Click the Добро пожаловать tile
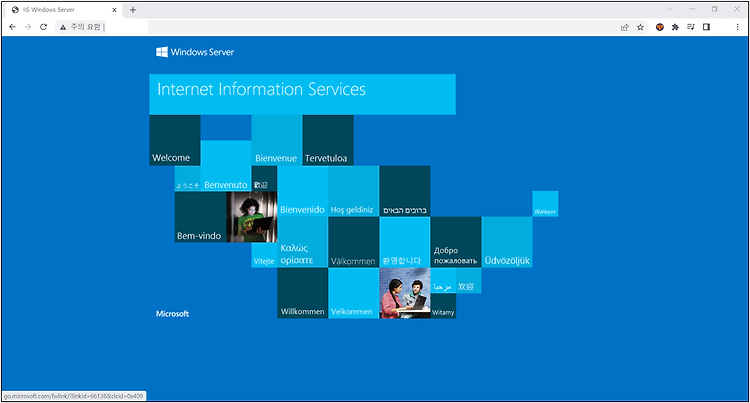 [x=456, y=242]
